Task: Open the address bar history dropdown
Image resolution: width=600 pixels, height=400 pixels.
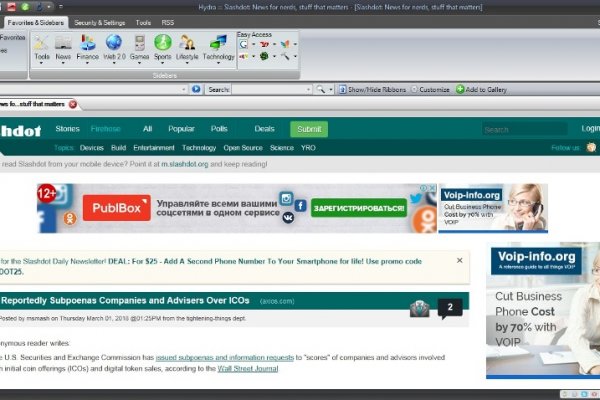Action: [184, 90]
